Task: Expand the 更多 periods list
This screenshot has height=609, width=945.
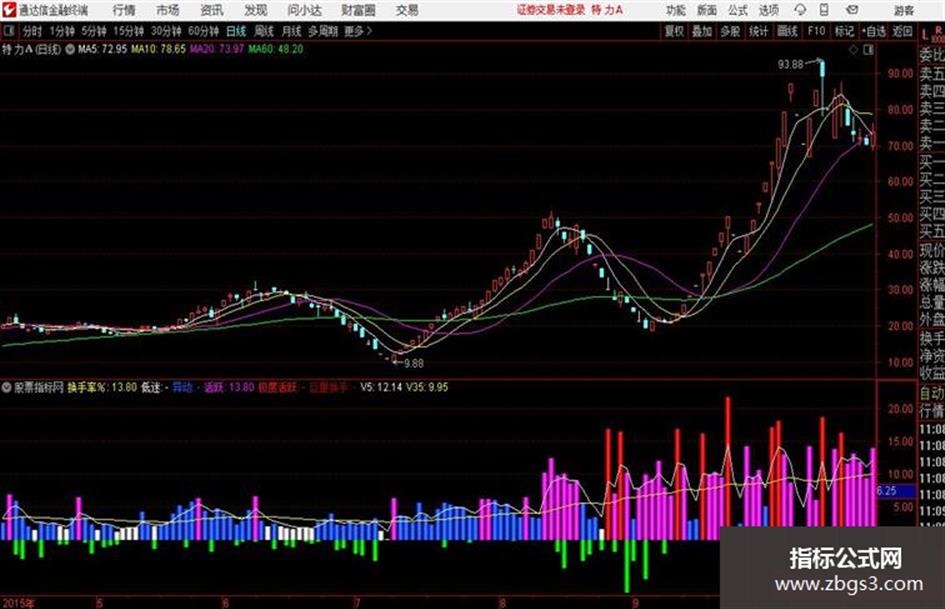Action: tap(358, 31)
